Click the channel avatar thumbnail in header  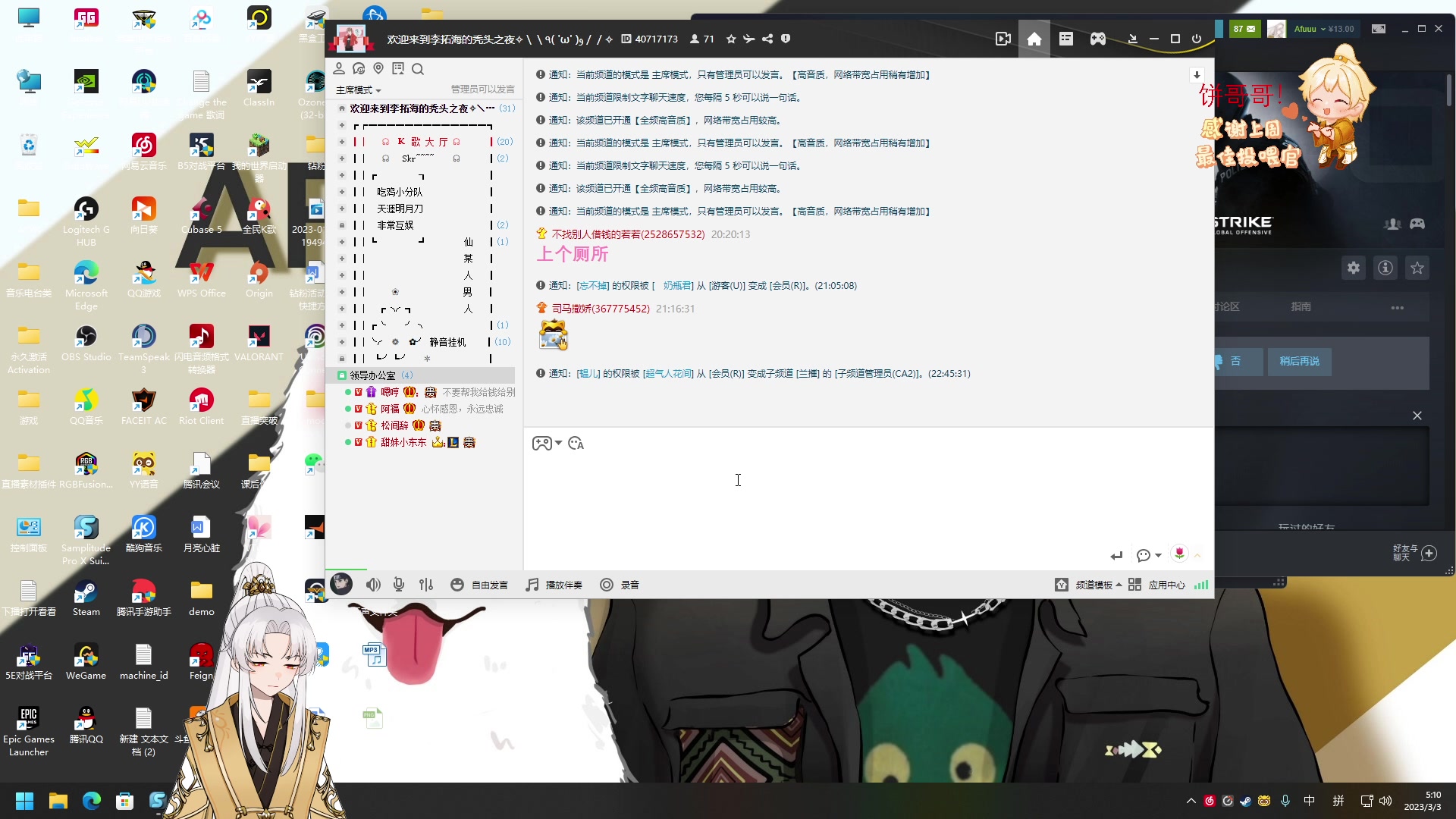coord(351,38)
